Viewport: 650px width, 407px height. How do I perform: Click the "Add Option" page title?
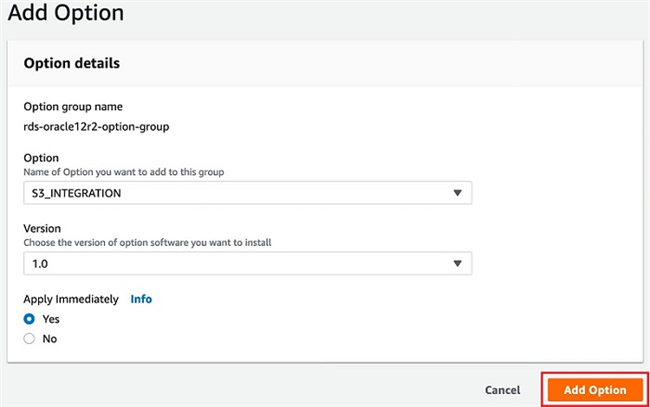(x=66, y=12)
